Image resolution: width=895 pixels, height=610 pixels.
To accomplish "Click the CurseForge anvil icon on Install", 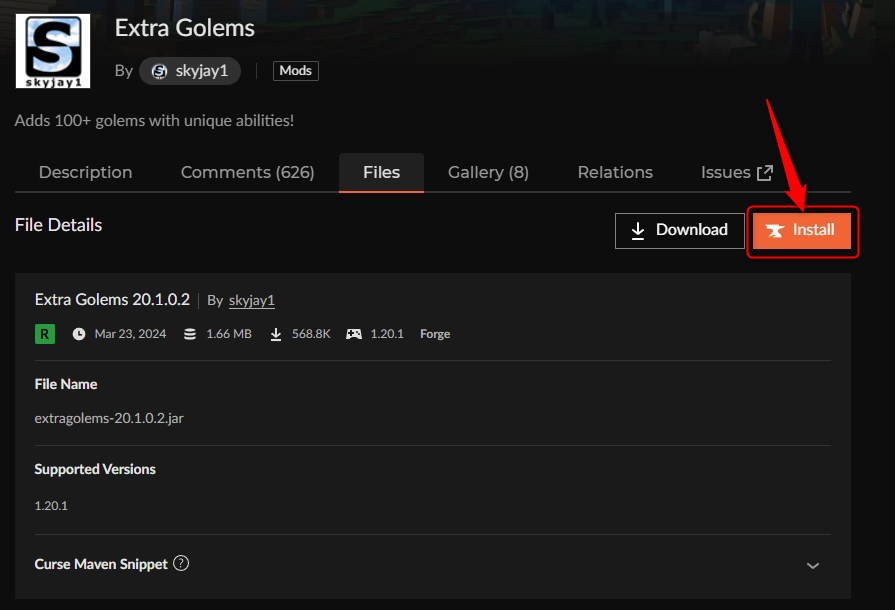I will [775, 231].
